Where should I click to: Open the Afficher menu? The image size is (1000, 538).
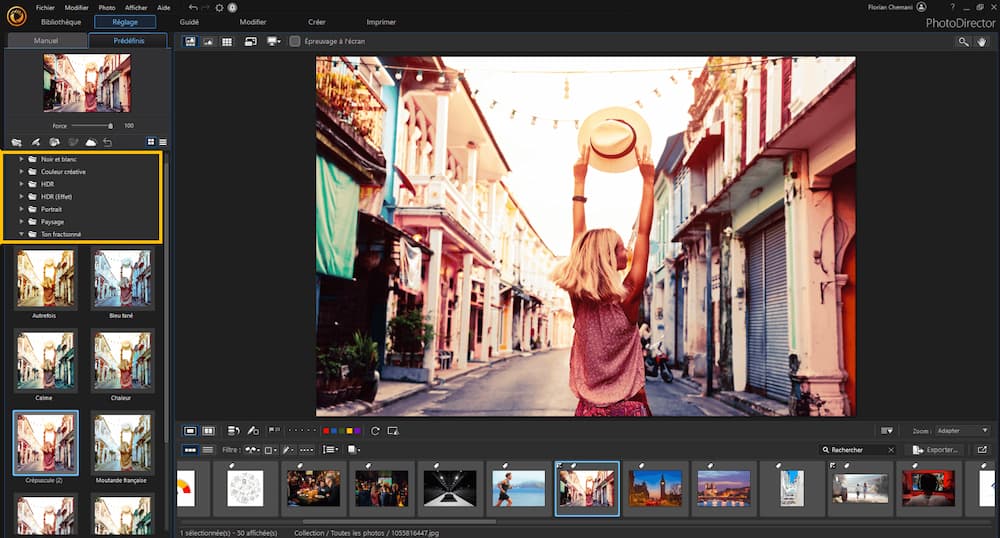pyautogui.click(x=136, y=8)
